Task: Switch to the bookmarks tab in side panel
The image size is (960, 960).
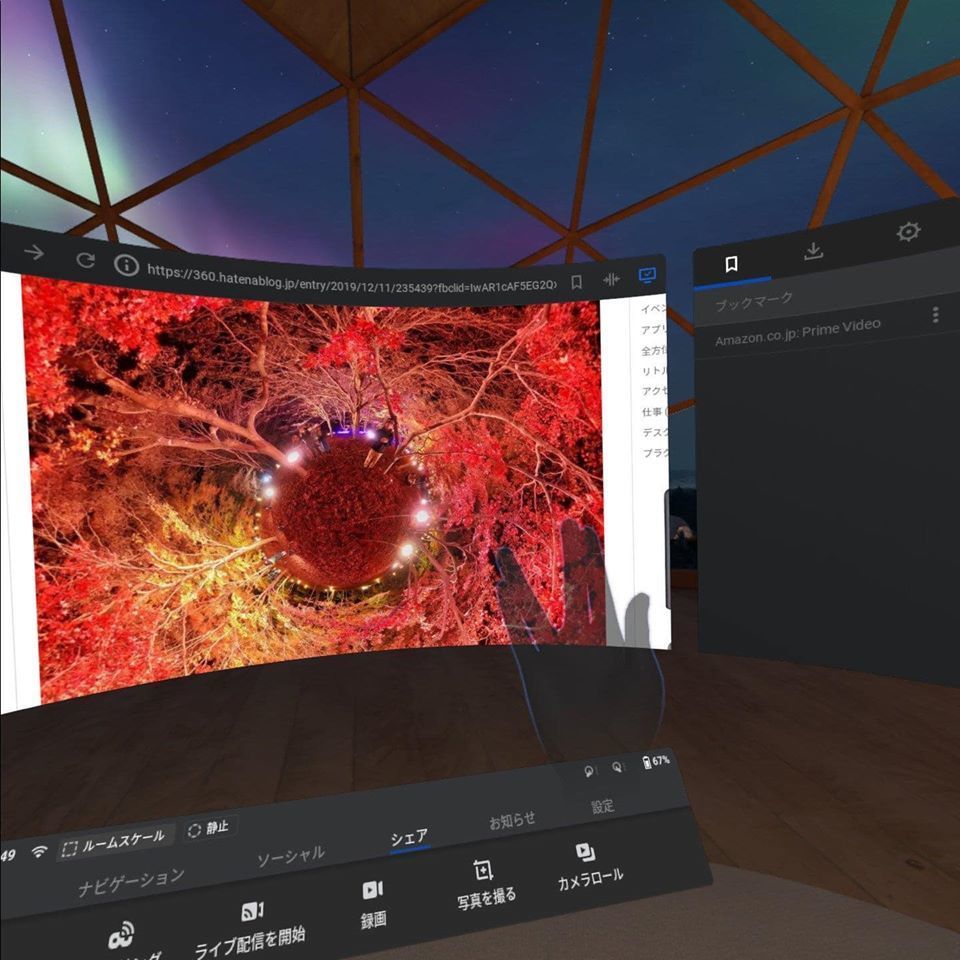Action: [x=731, y=264]
